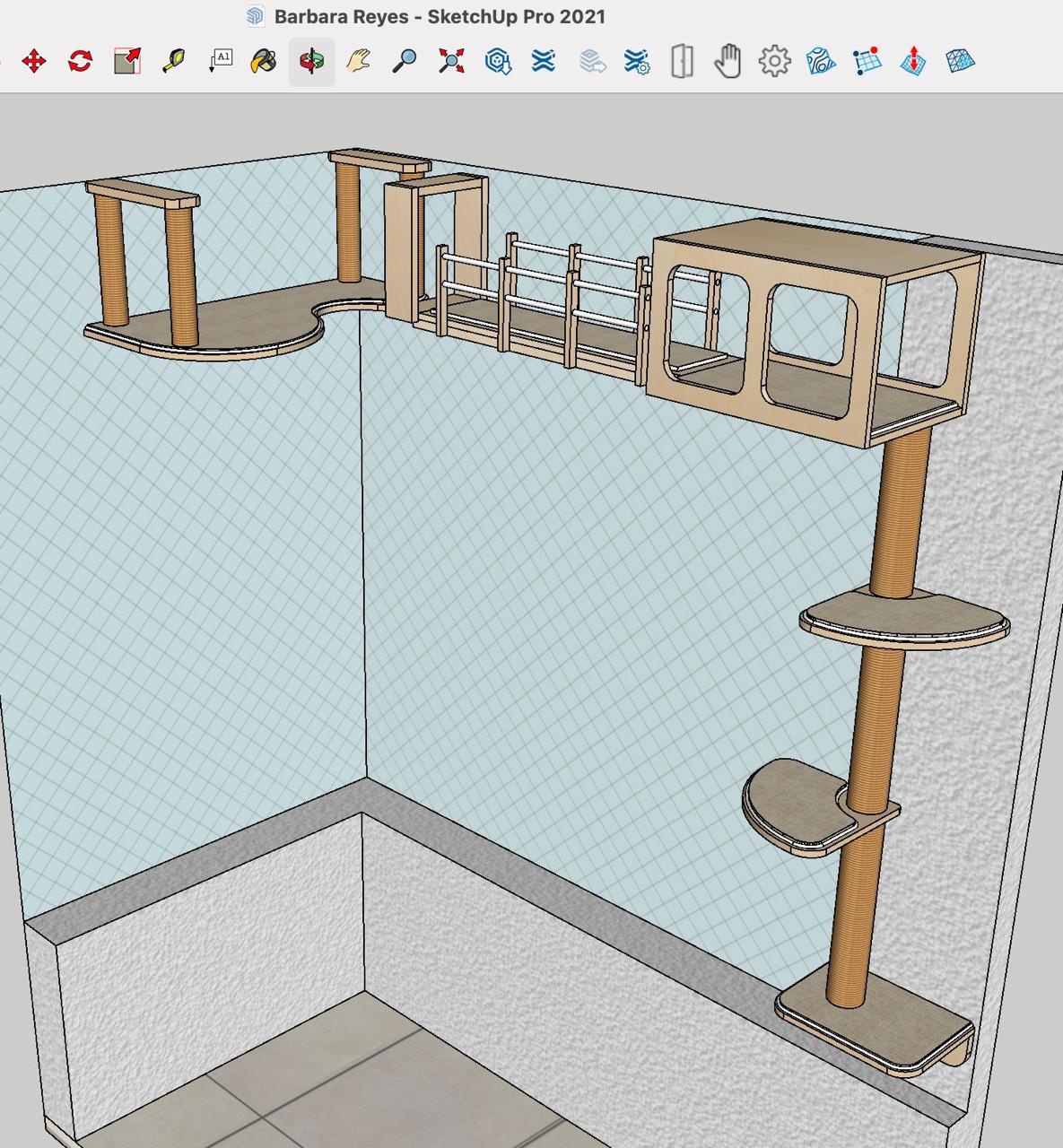This screenshot has width=1063, height=1148.
Task: Select the Sandbox Smoove tool
Action: coord(913,62)
